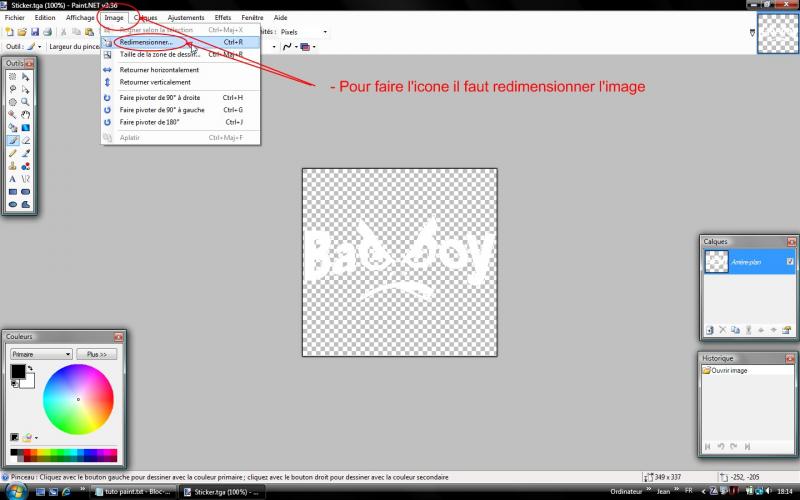The image size is (800, 500).
Task: Select the Lasso Select tool
Action: (13, 89)
